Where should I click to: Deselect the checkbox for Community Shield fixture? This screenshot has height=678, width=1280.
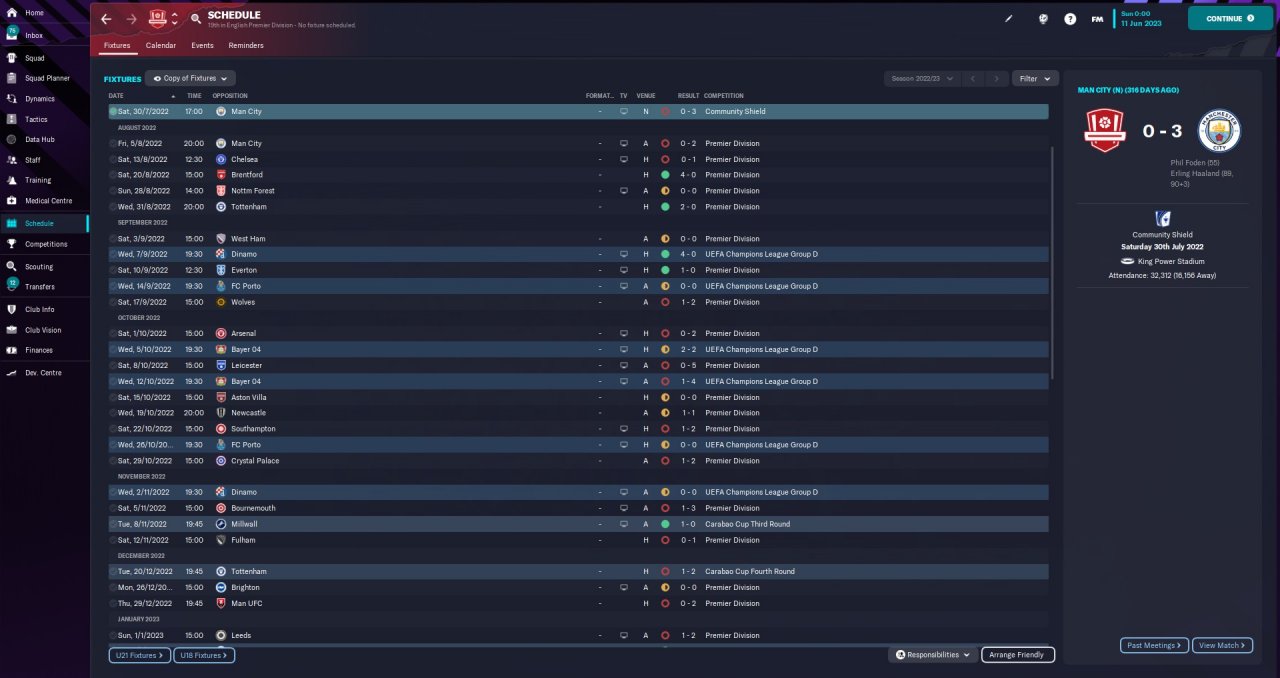tap(113, 112)
